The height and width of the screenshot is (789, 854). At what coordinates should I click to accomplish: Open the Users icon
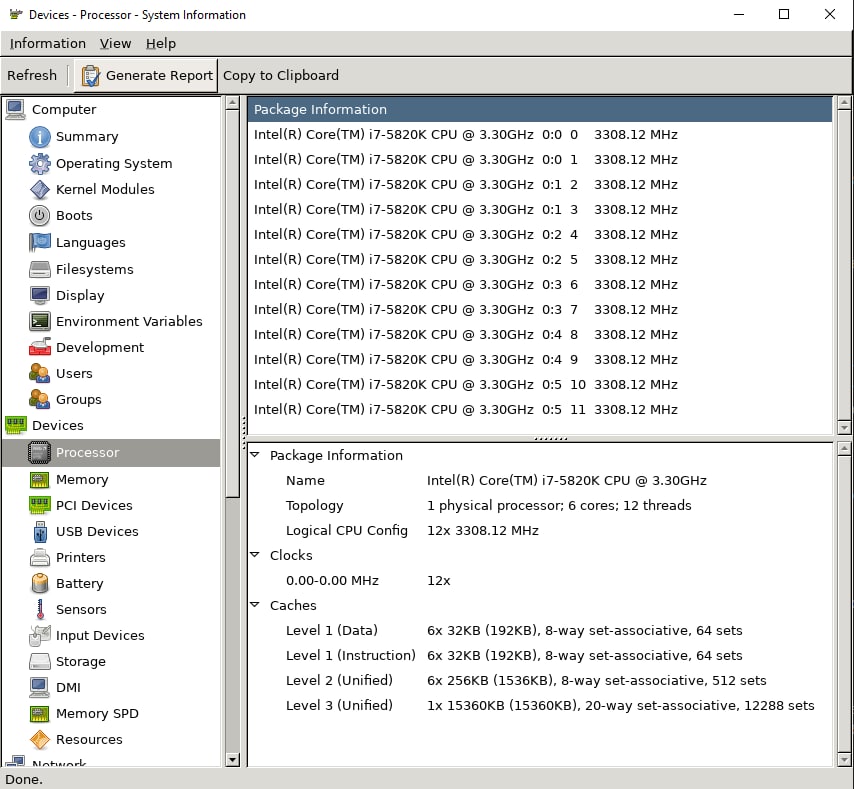point(39,374)
